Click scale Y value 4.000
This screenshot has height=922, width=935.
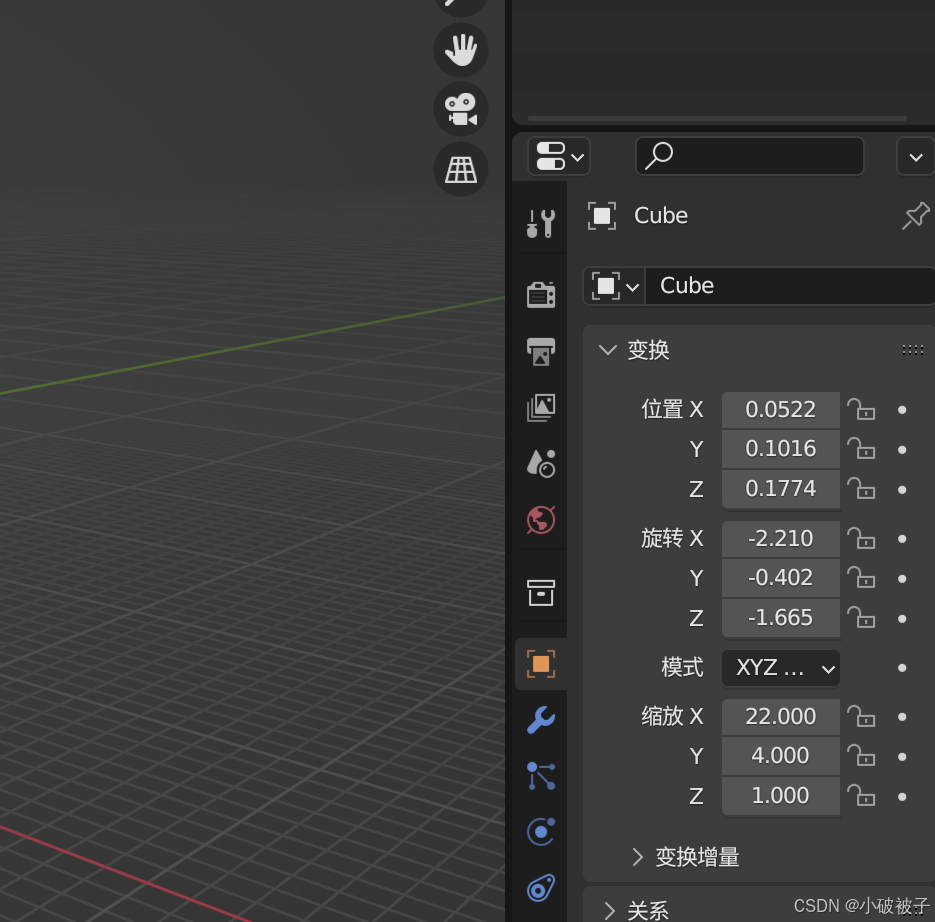click(781, 756)
